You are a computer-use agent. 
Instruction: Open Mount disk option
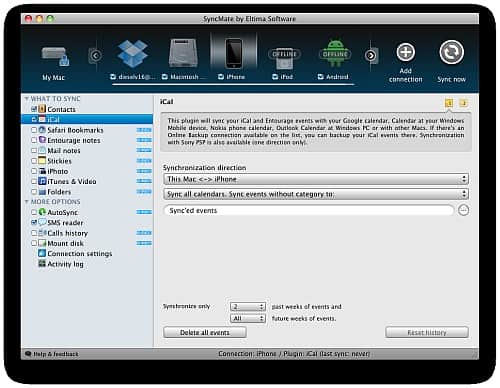[x=65, y=243]
